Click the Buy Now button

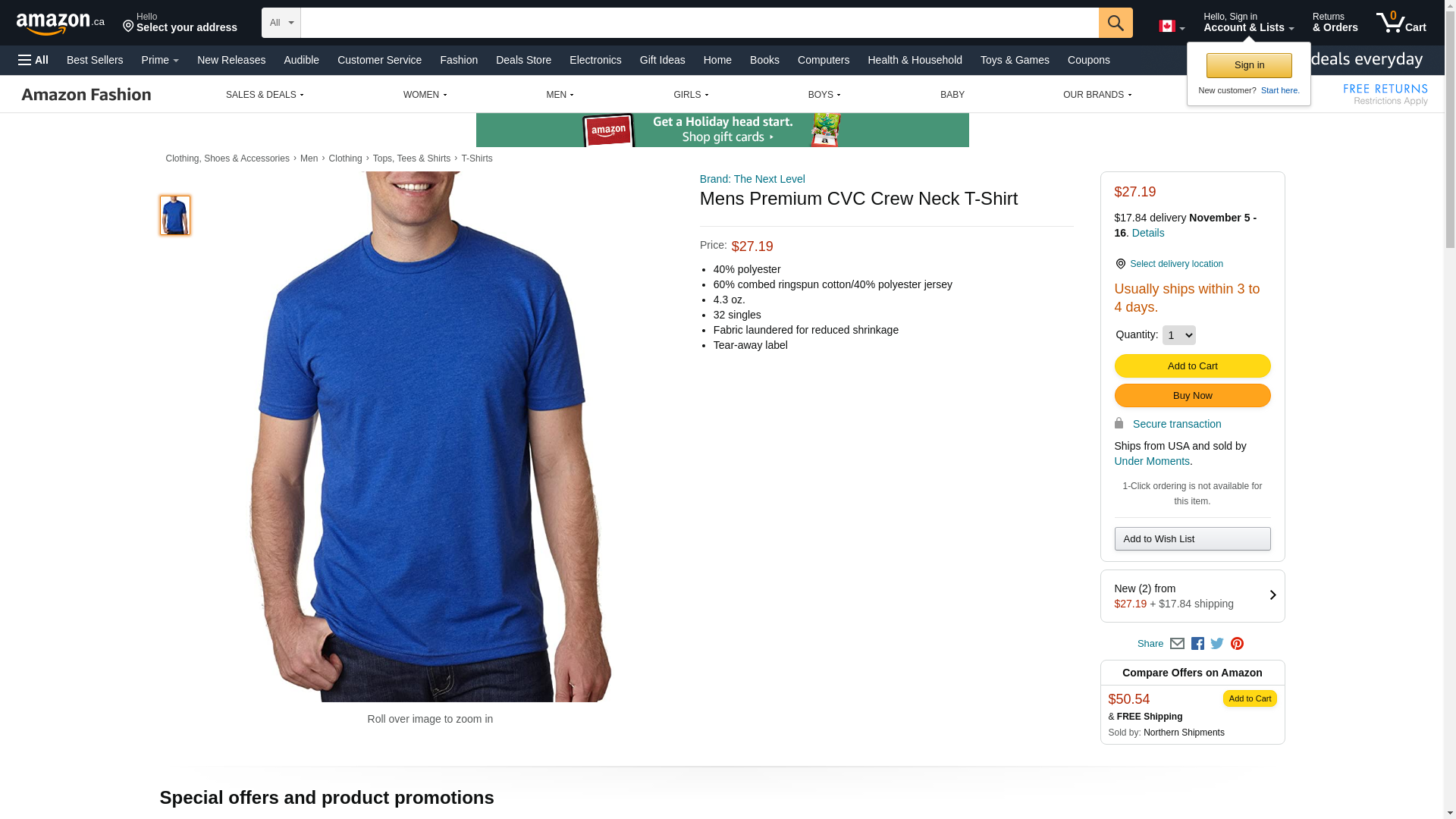1192,396
